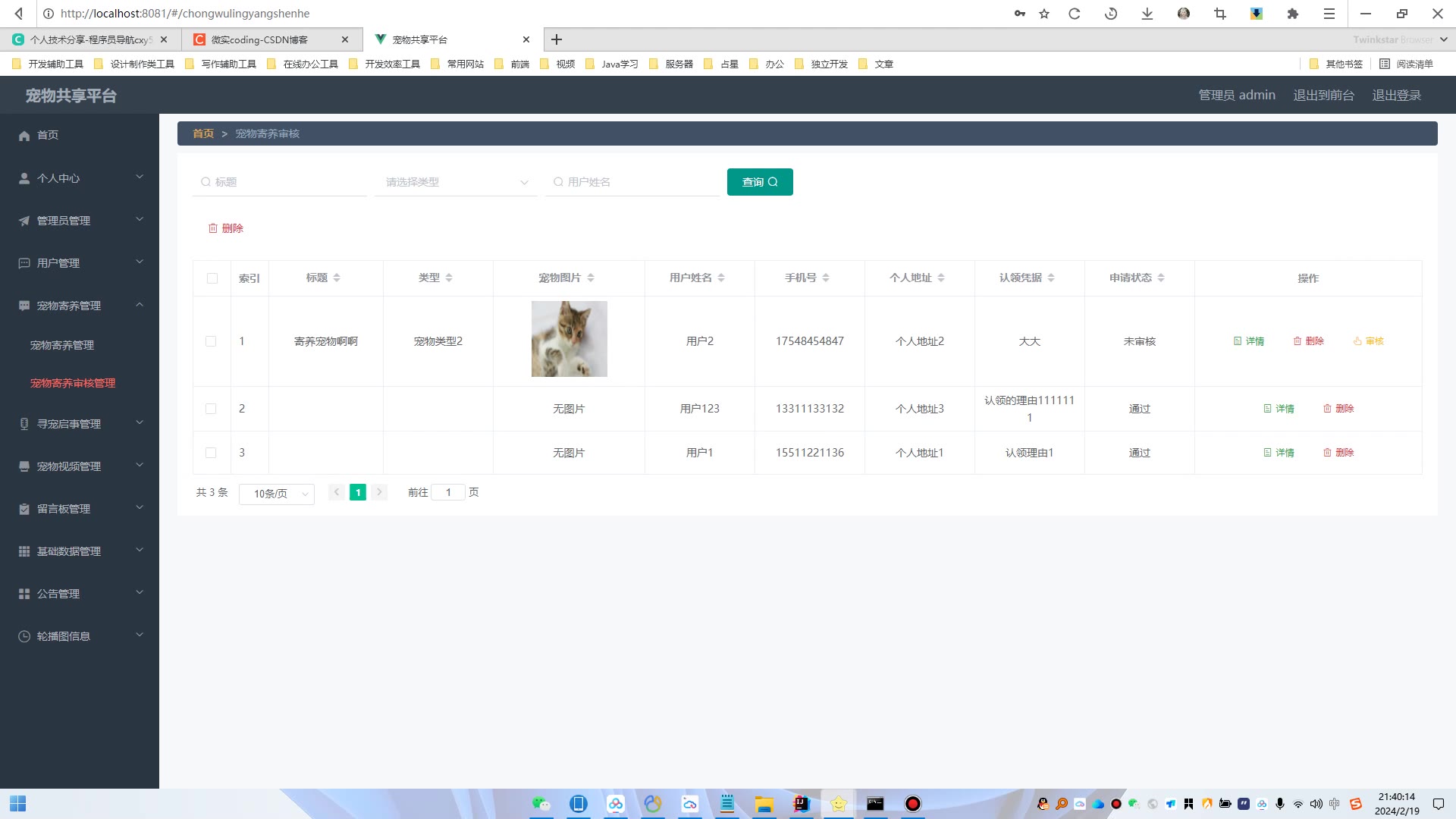
Task: Open the browser downloads icon
Action: tap(1147, 13)
